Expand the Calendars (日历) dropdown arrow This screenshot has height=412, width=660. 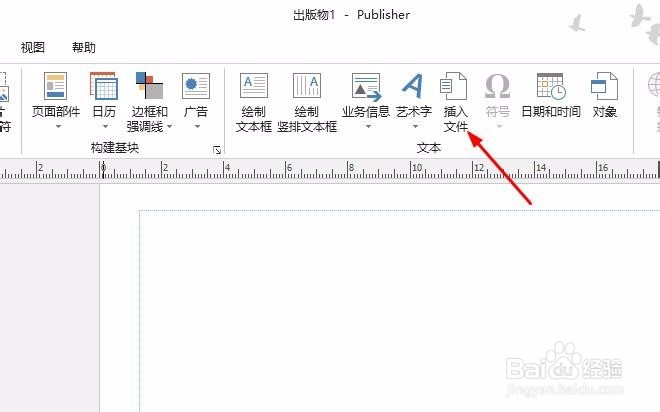point(105,126)
